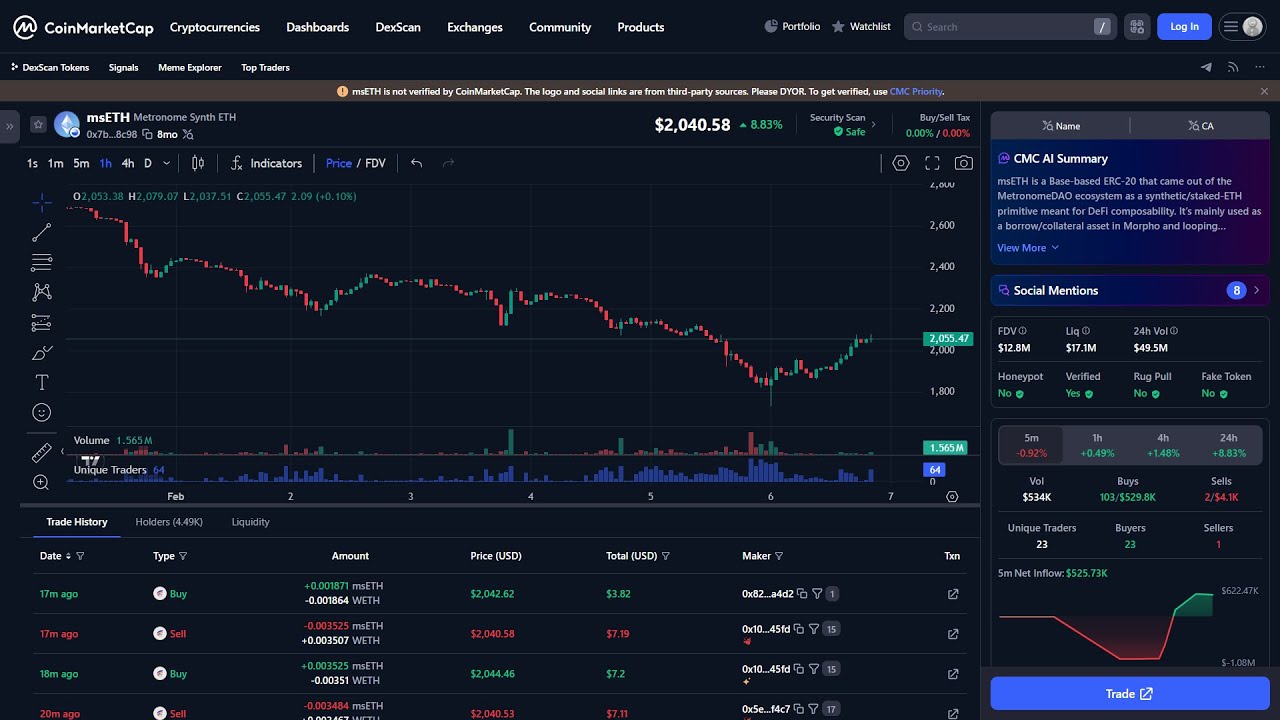Copy maker address 0x82...a4d2
The height and width of the screenshot is (720, 1280).
(x=802, y=594)
